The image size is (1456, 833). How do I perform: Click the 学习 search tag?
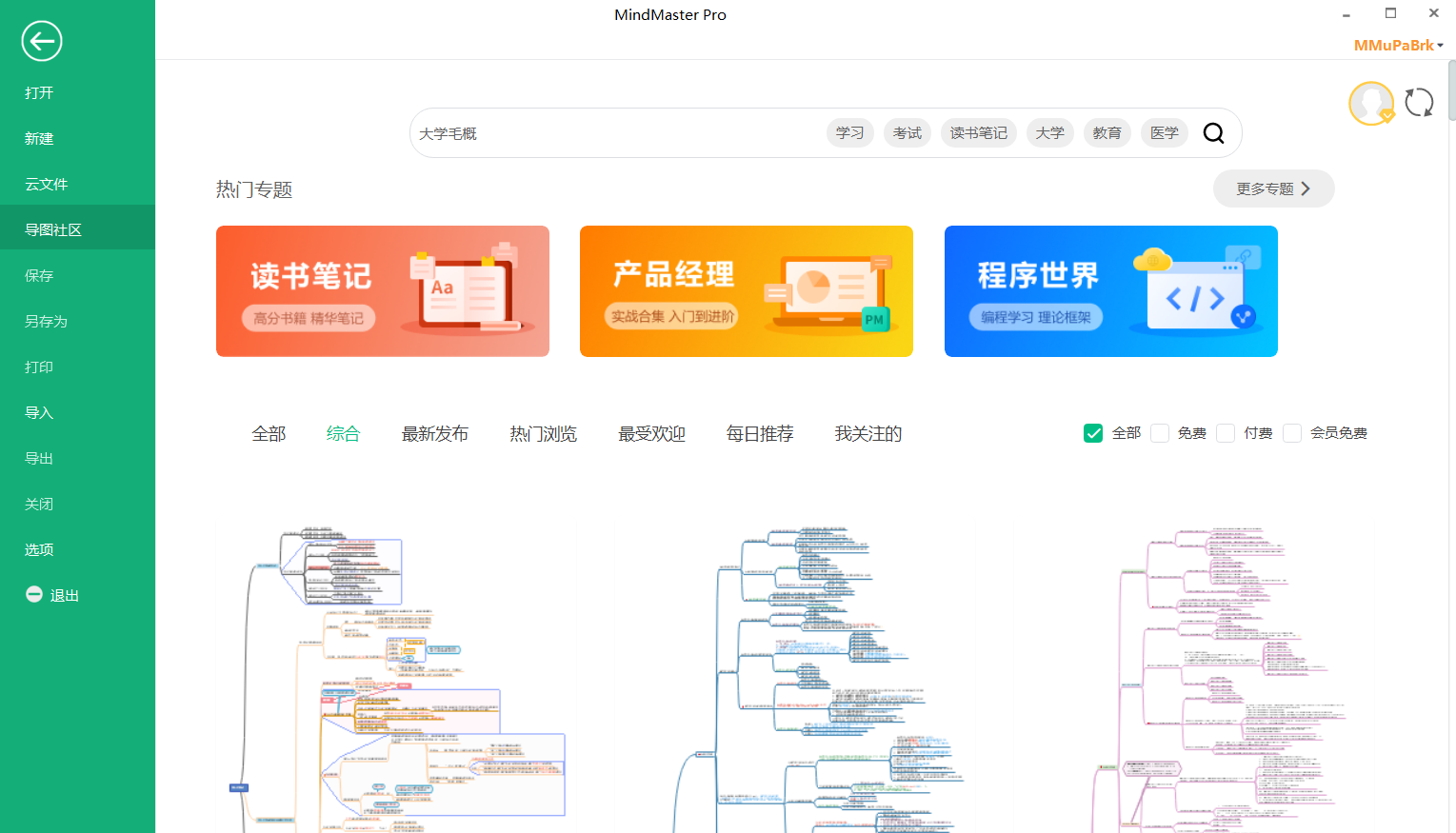tap(850, 133)
